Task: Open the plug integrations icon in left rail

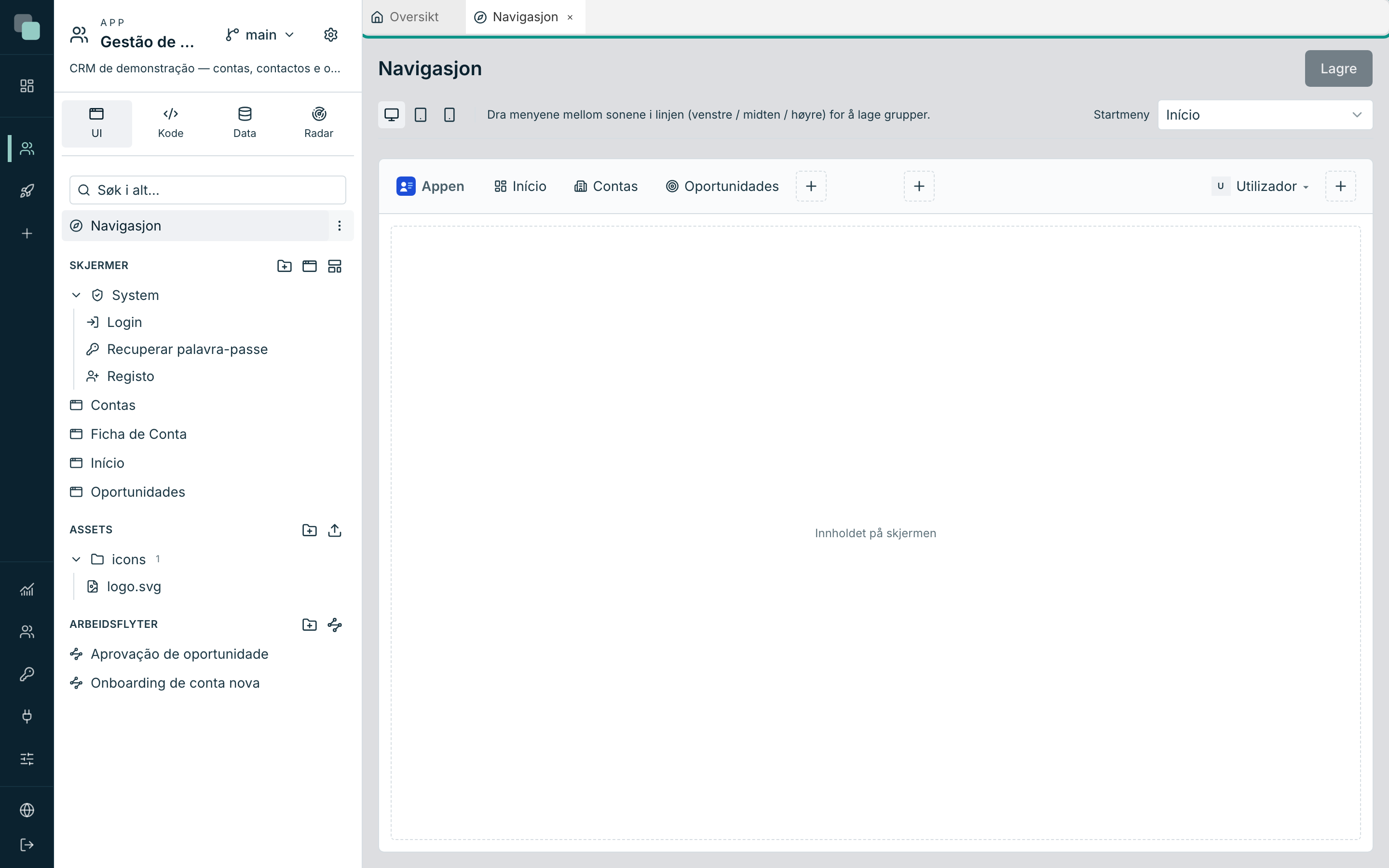Action: [x=27, y=716]
